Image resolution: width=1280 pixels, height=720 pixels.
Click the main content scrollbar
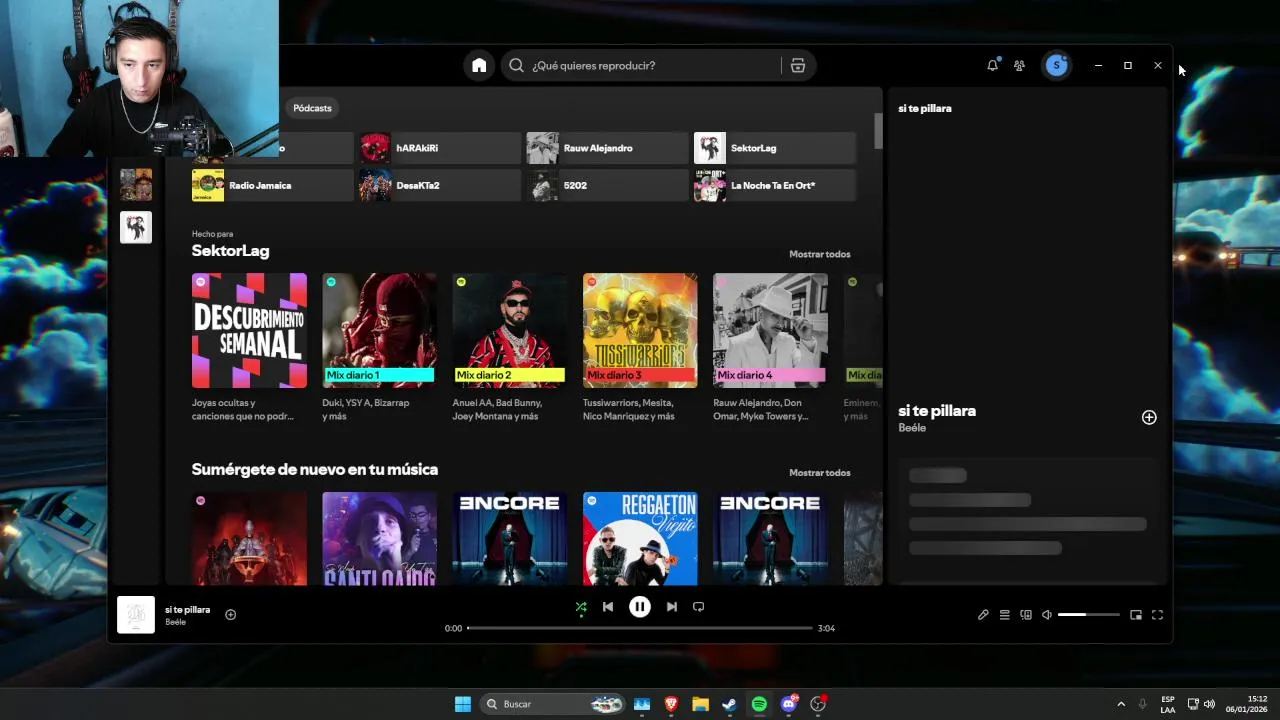click(879, 130)
